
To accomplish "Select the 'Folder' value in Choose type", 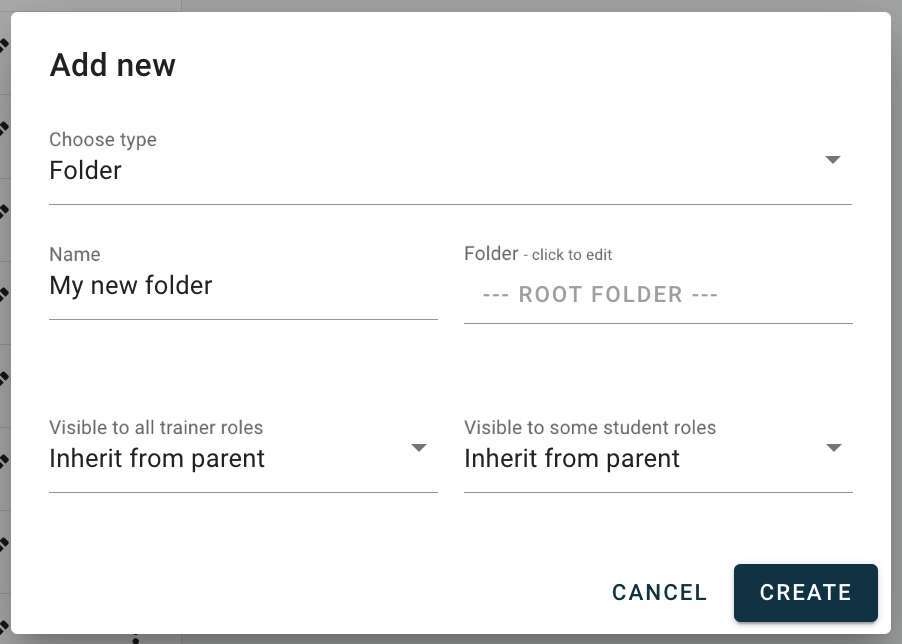I will click(x=86, y=170).
